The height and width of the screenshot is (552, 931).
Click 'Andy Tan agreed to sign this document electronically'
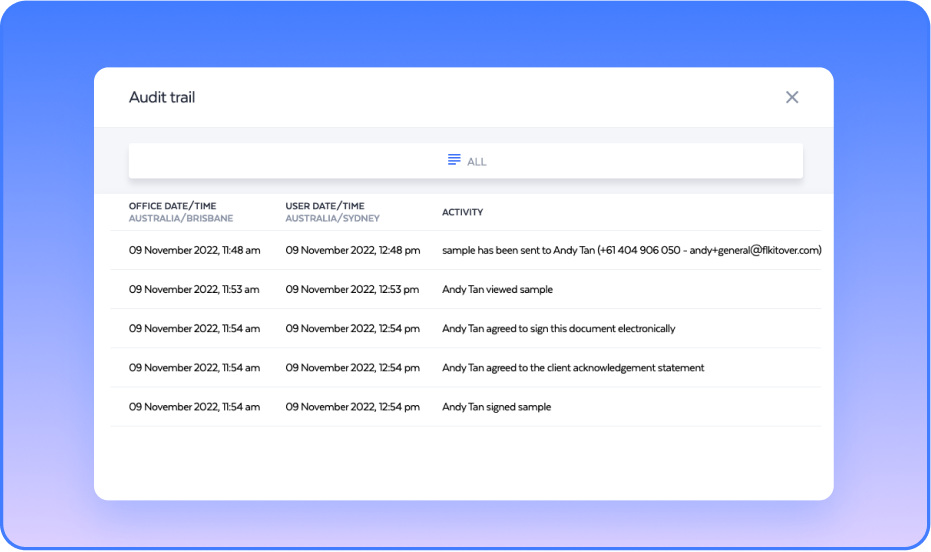tap(559, 329)
